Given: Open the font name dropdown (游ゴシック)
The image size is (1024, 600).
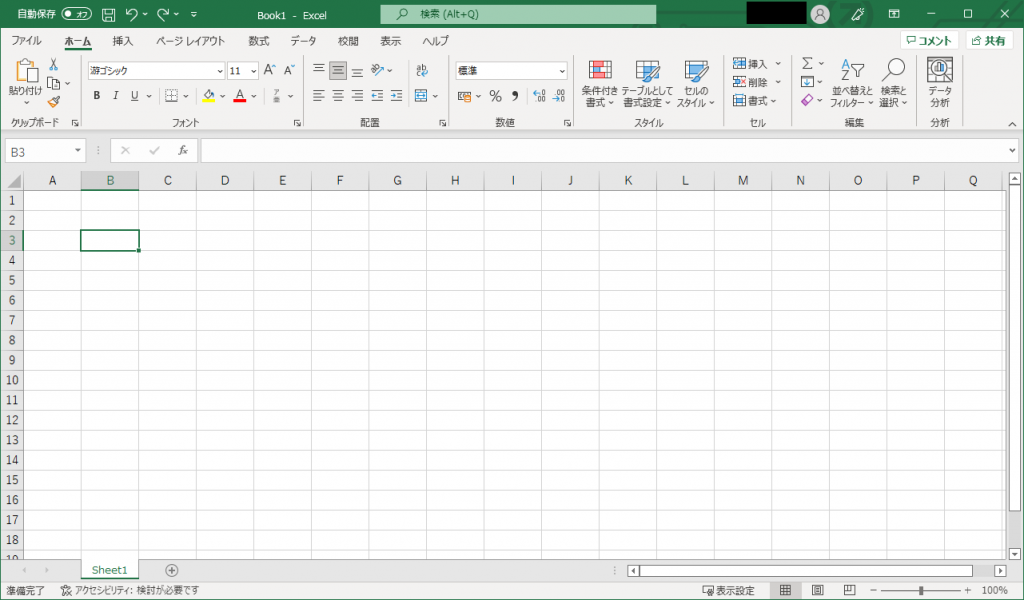Looking at the screenshot, I should click(219, 71).
